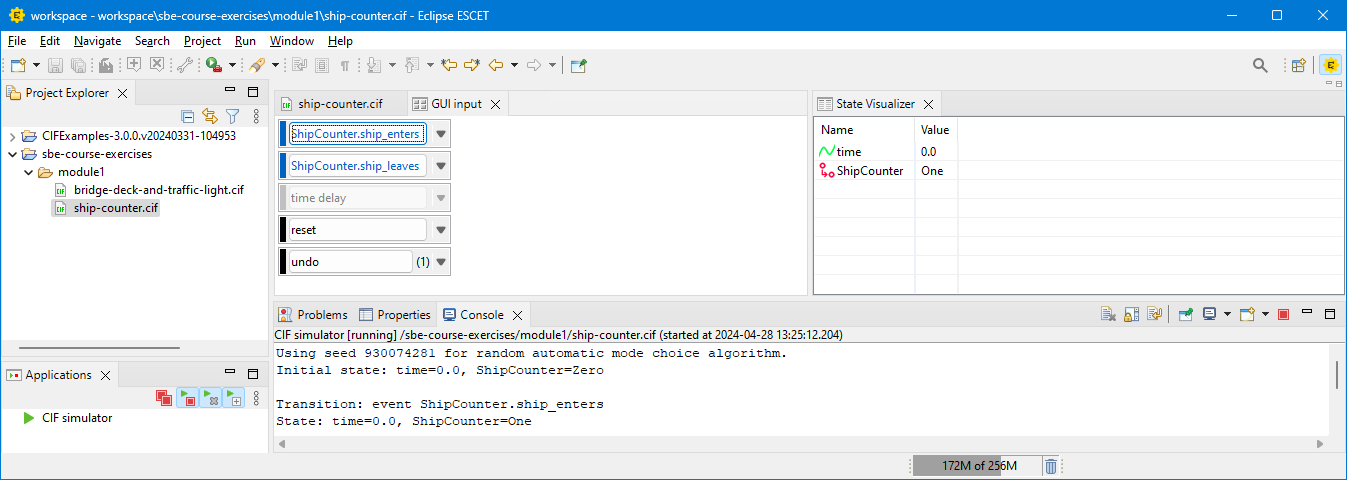This screenshot has width=1347, height=480.
Task: Run garbage collector trash icon
Action: pos(1051,466)
